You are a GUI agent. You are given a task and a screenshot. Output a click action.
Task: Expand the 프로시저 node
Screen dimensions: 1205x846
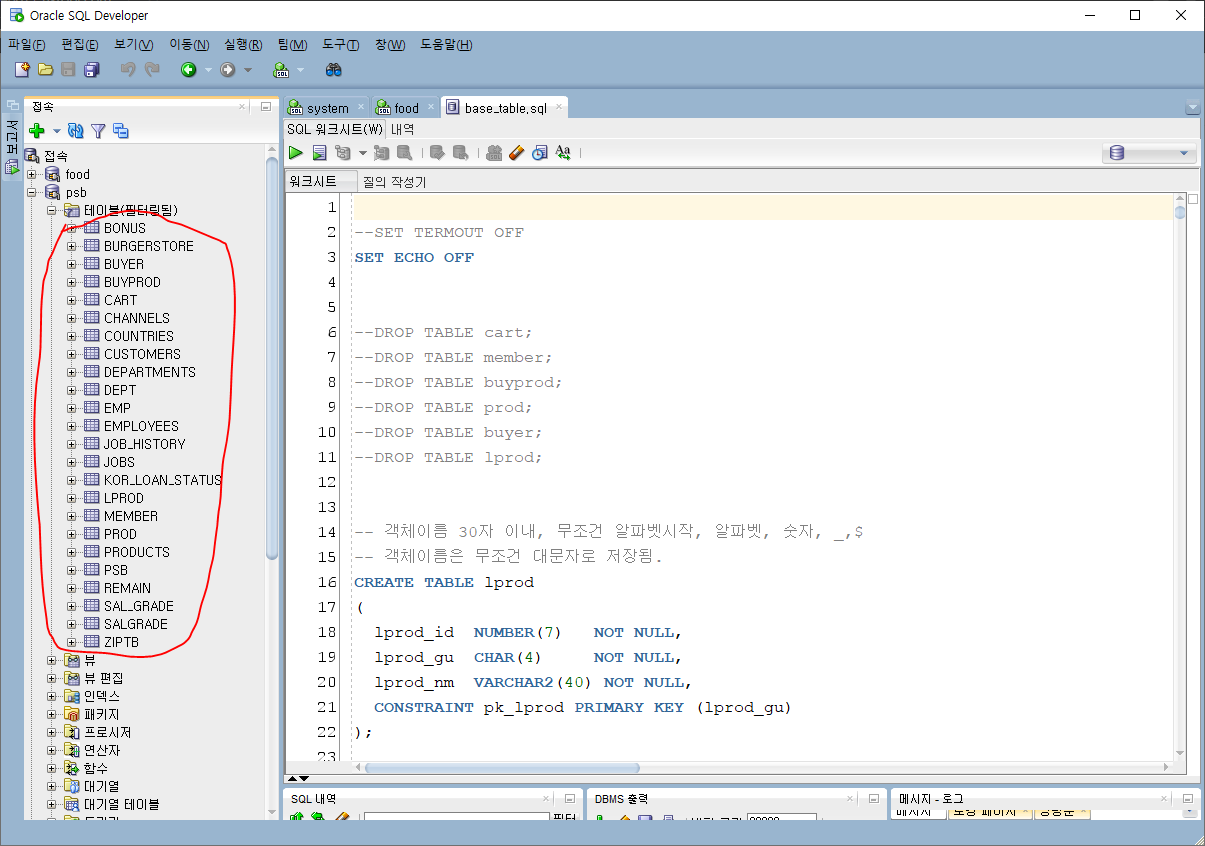coord(52,732)
